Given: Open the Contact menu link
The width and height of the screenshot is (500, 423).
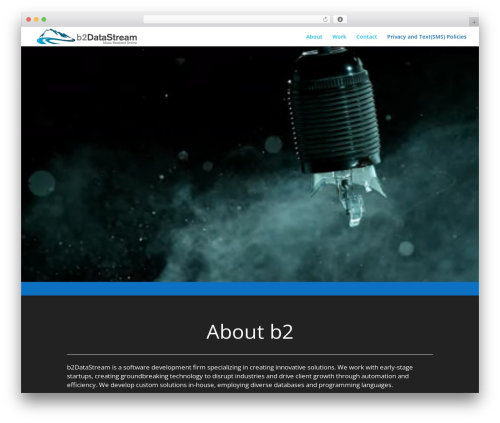Looking at the screenshot, I should pyautogui.click(x=366, y=37).
